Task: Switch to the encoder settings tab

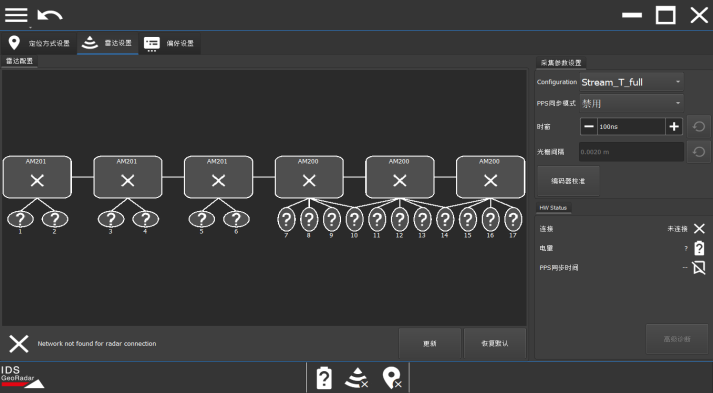Action: [169, 43]
